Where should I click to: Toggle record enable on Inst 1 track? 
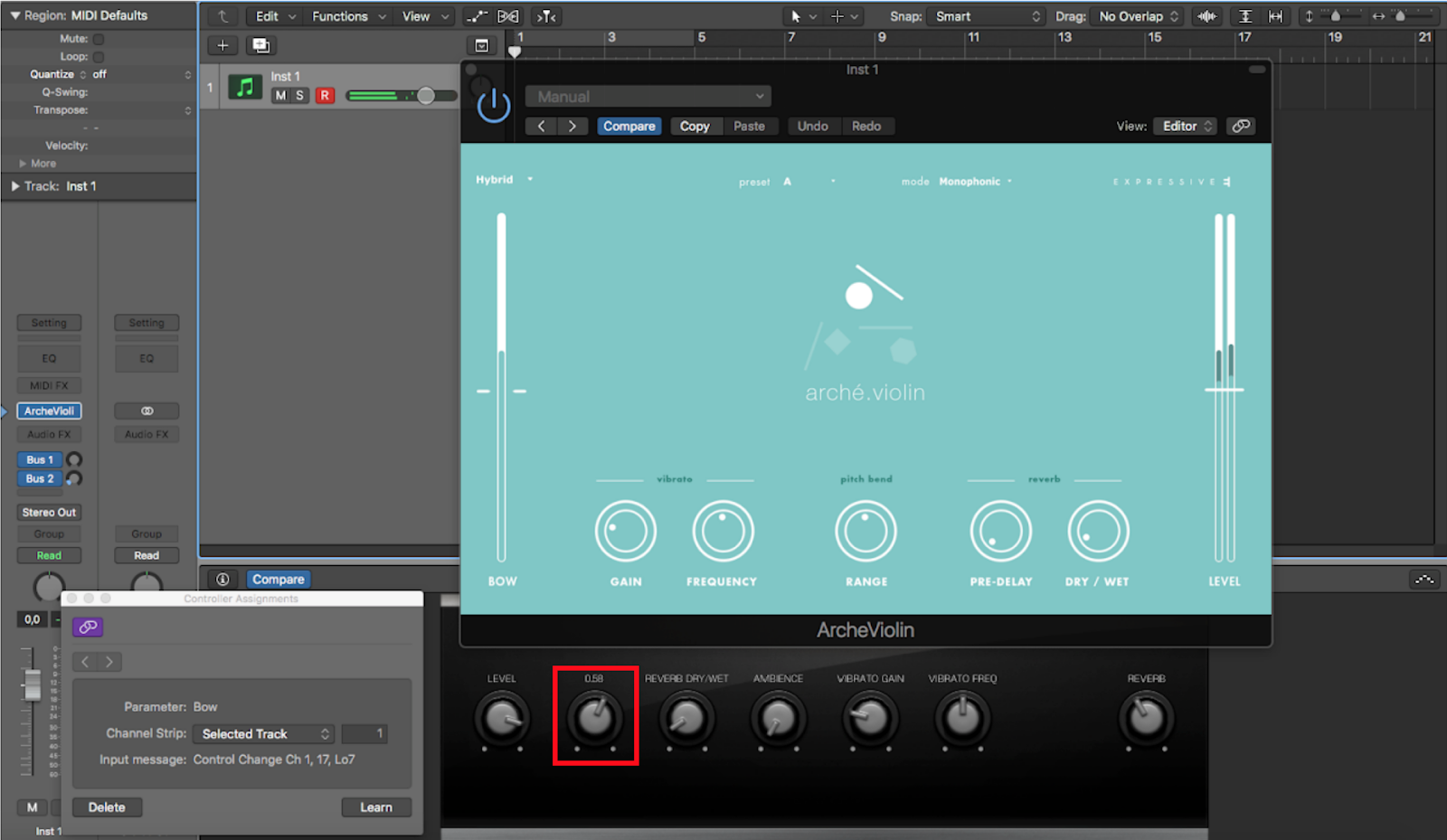[325, 95]
